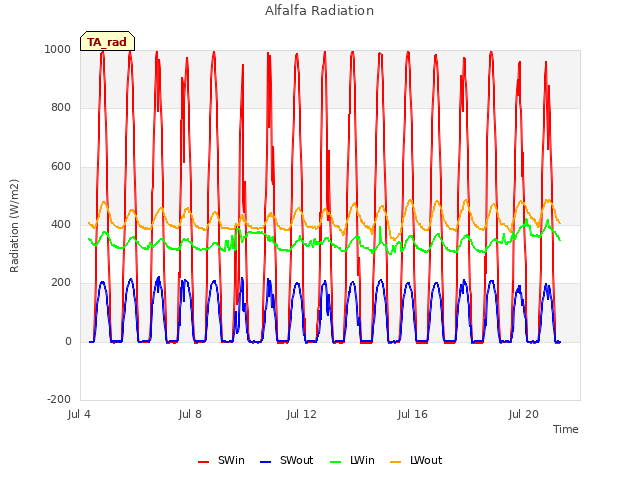Click the orange LWout legend color marker
640x480 pixels.
(x=395, y=462)
